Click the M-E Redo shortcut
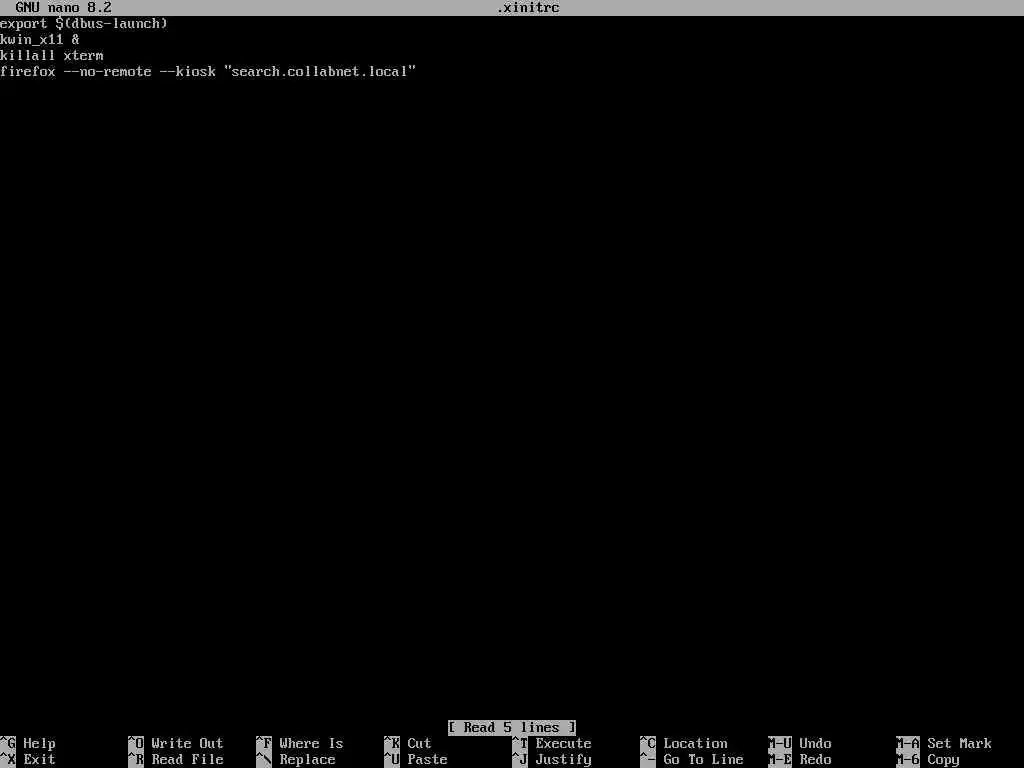1024x768 pixels. click(x=800, y=760)
